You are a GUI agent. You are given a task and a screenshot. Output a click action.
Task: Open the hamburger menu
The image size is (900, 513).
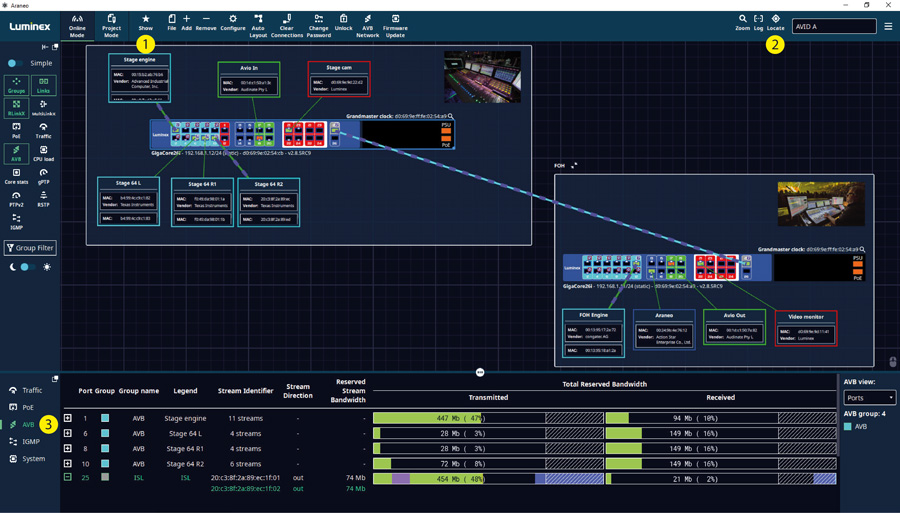coord(889,26)
